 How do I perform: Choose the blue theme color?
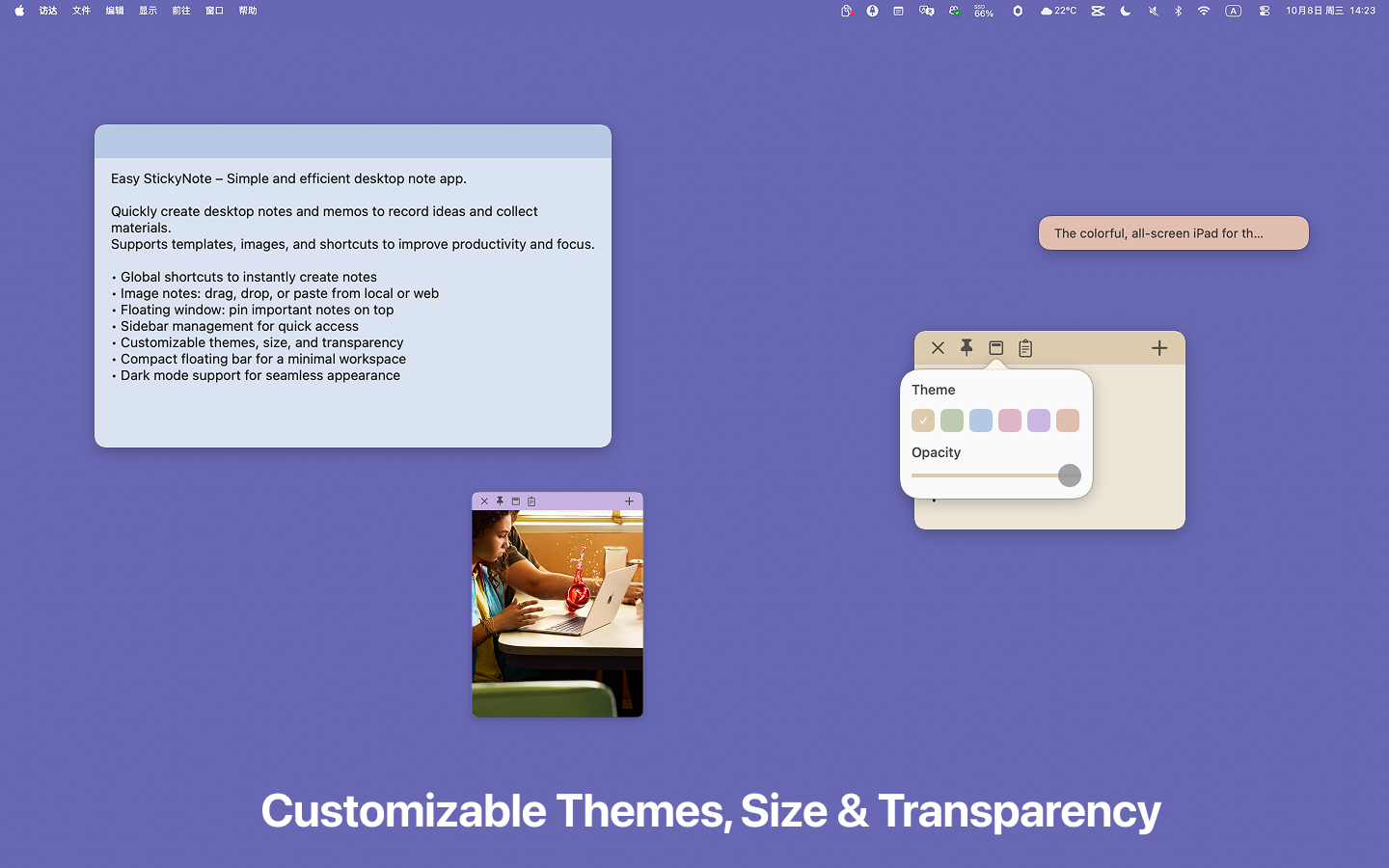[981, 420]
